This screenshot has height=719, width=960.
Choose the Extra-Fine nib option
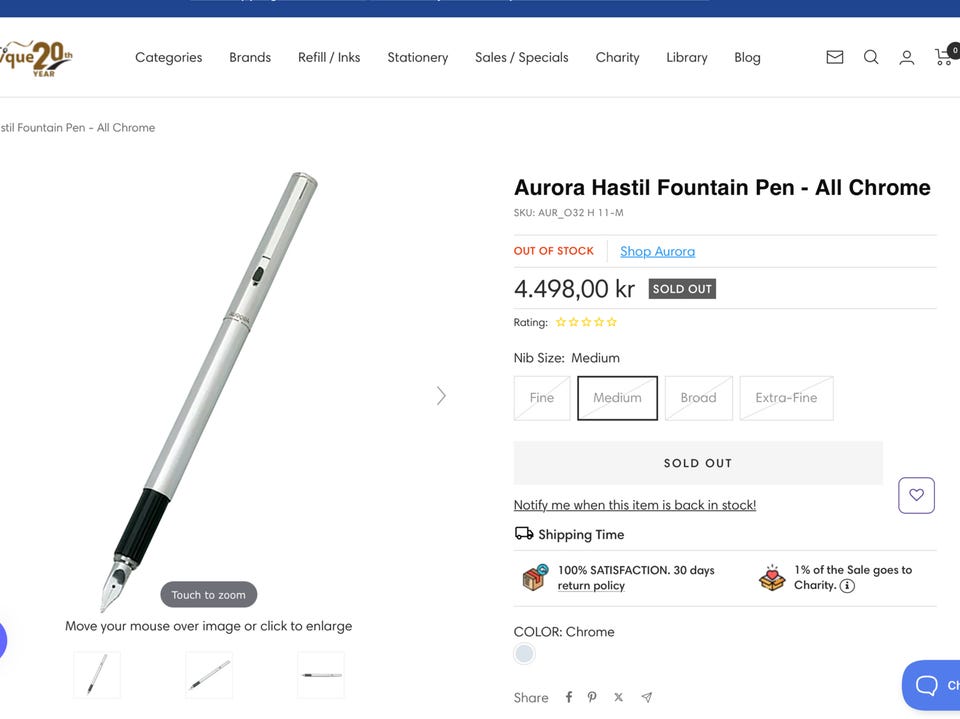click(786, 398)
